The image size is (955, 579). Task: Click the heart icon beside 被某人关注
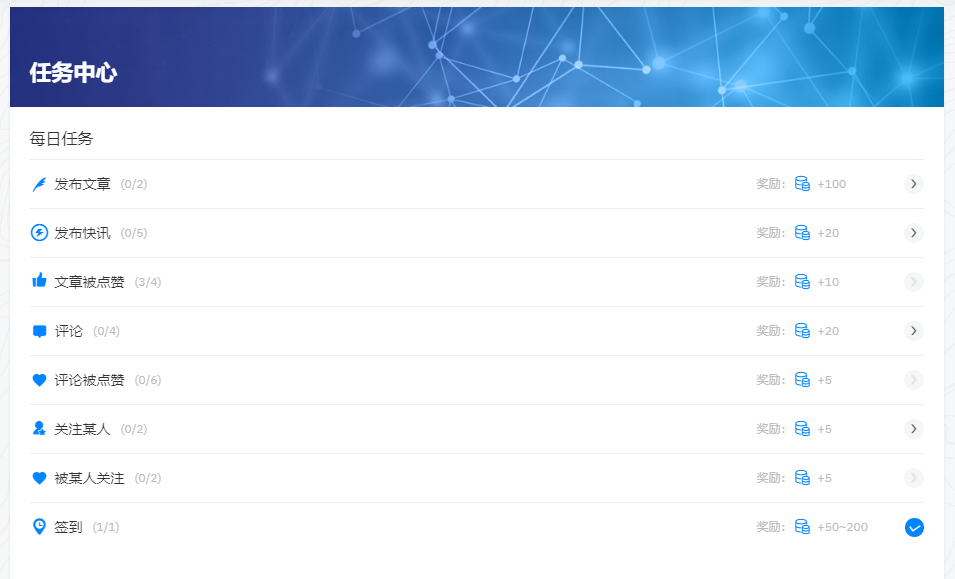coord(39,478)
